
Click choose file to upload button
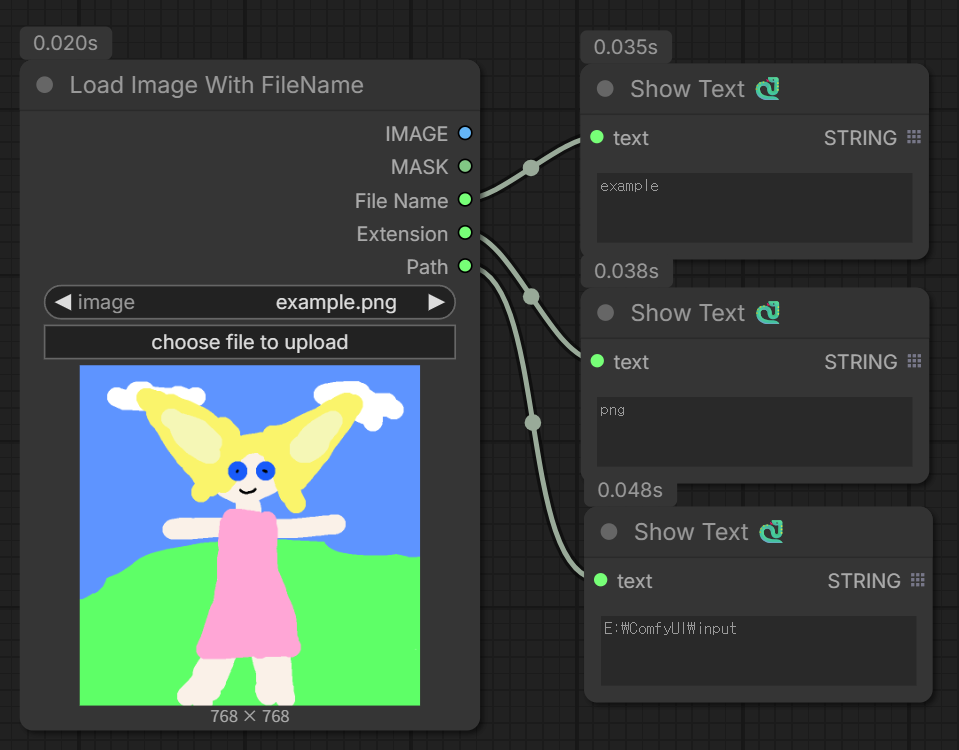(250, 342)
